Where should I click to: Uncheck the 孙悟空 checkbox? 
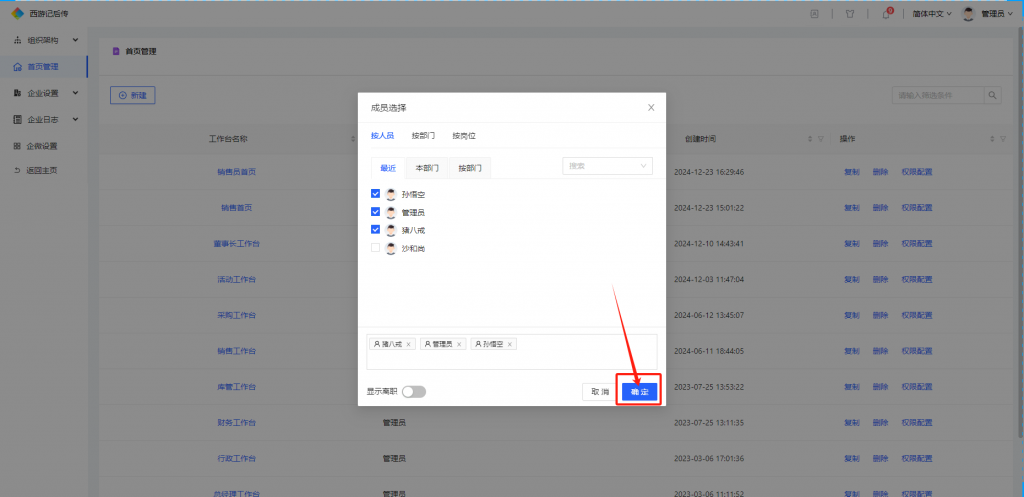click(376, 194)
